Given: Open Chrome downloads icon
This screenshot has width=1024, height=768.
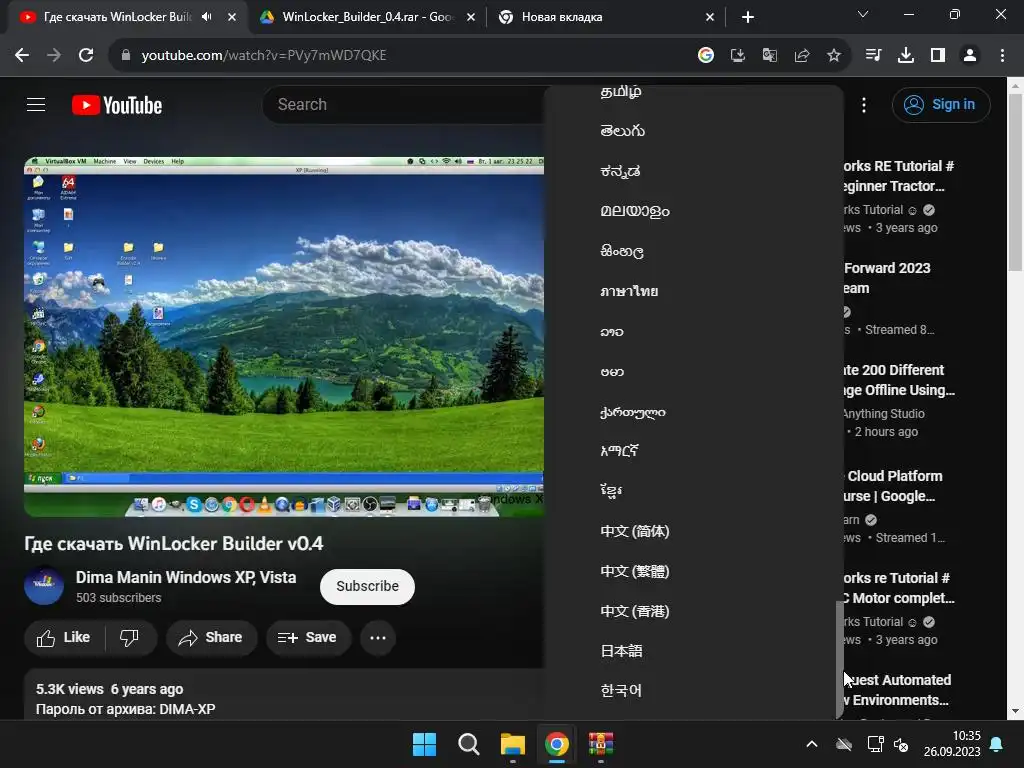Looking at the screenshot, I should coord(906,56).
